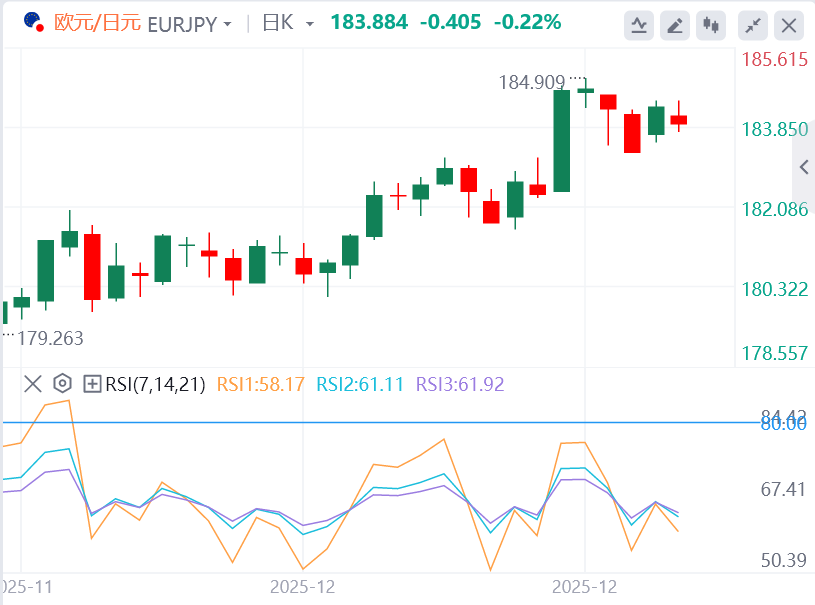Expand the right side panel arrow
This screenshot has height=605, width=815.
point(803,167)
